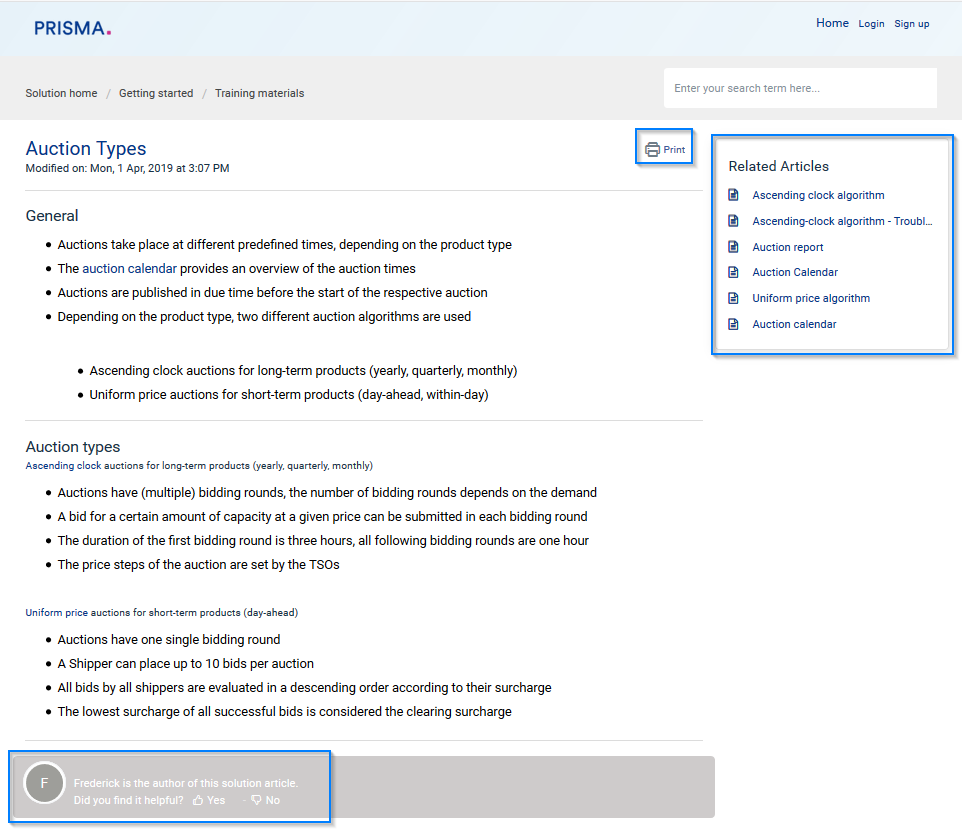Open the Uniform price algorithm article link

point(811,298)
